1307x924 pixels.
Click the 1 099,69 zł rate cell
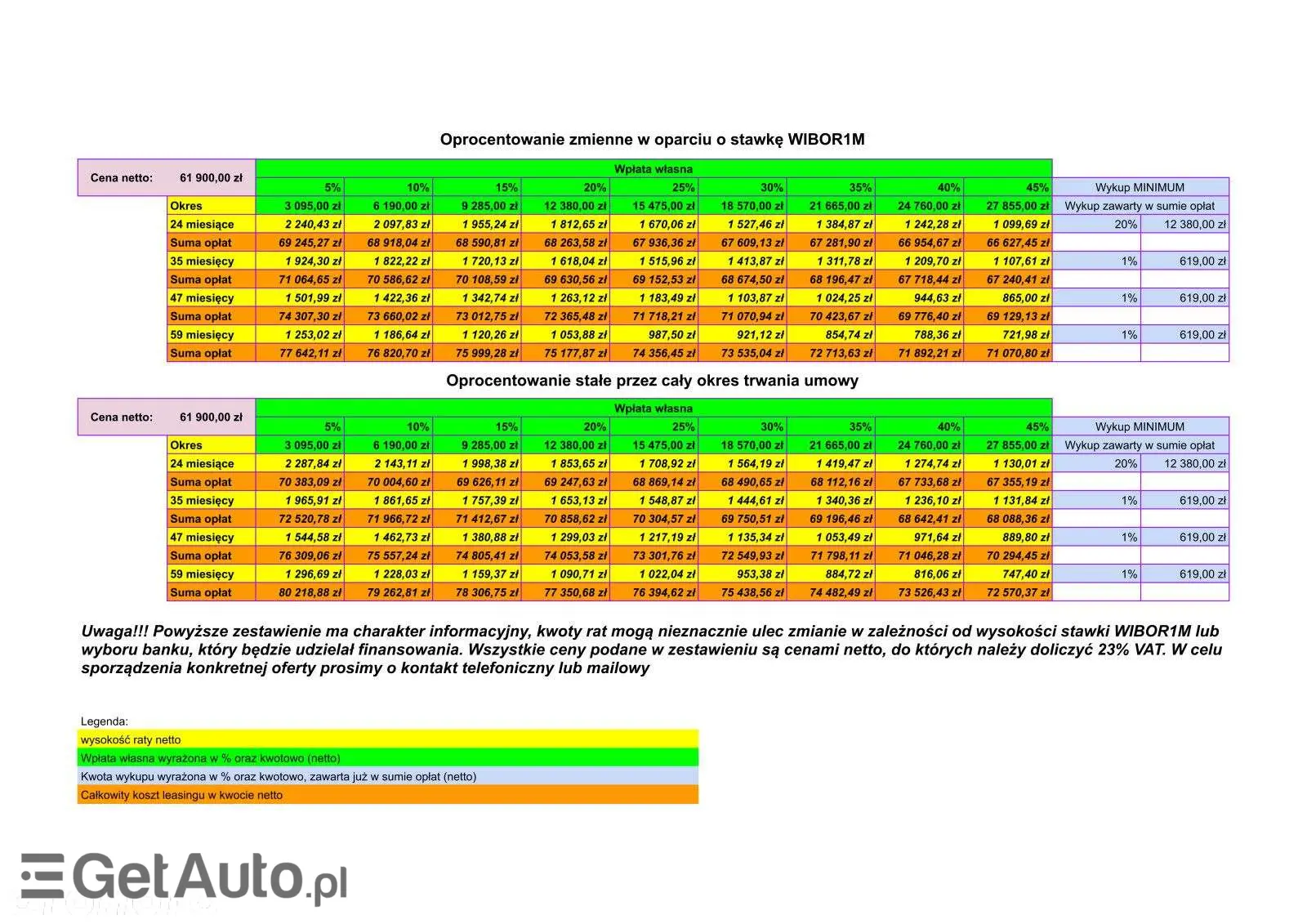1009,225
